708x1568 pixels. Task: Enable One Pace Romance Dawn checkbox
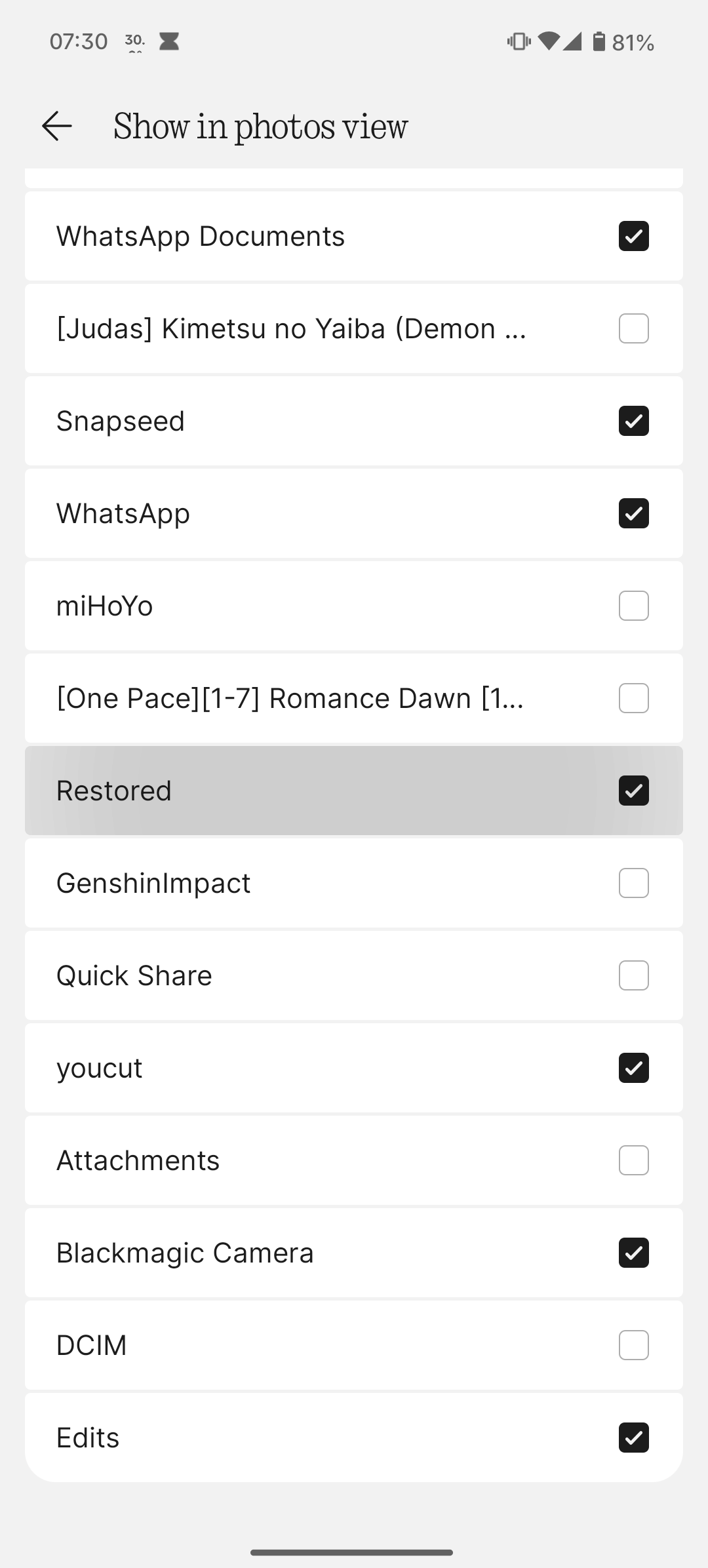633,698
